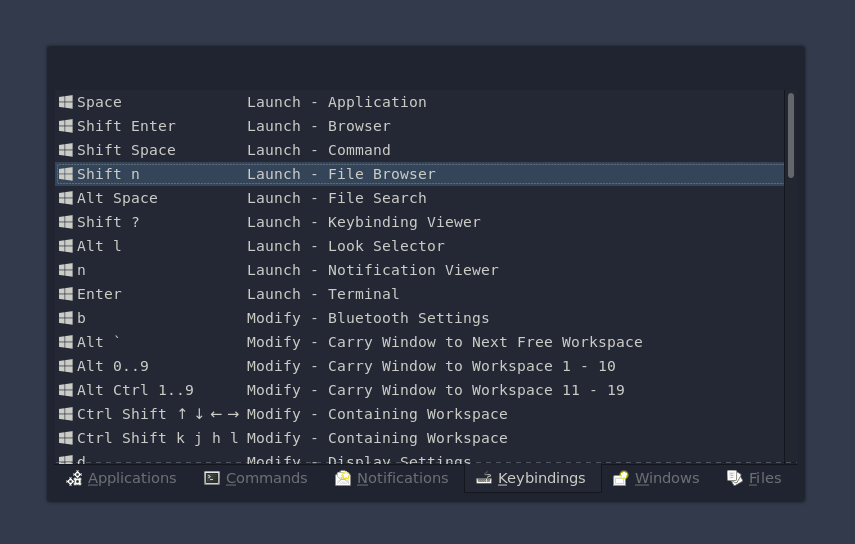Click the Super key icon beside Enter
Screen dimensions: 855x544
66,294
